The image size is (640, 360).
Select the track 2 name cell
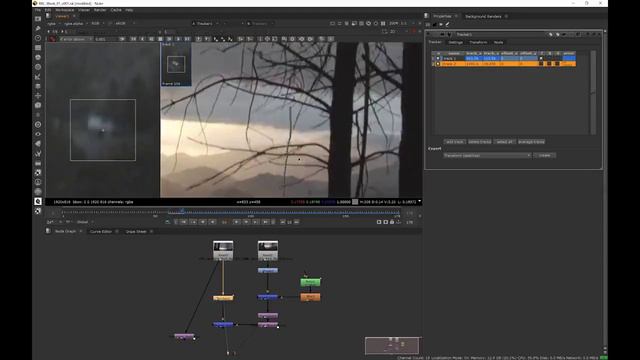453,64
